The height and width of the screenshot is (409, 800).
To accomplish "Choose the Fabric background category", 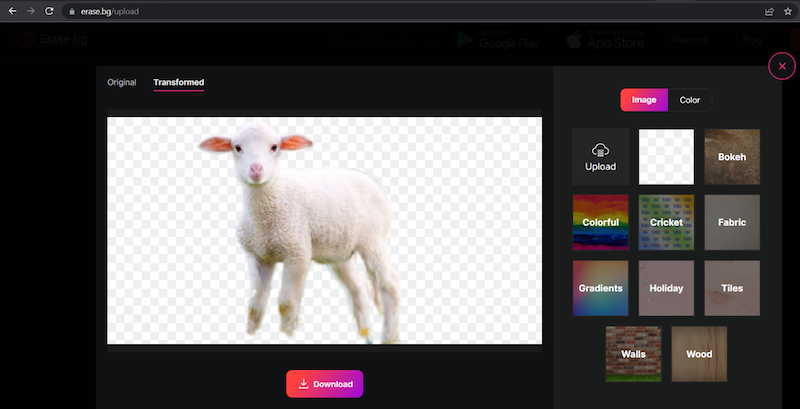I will point(732,222).
